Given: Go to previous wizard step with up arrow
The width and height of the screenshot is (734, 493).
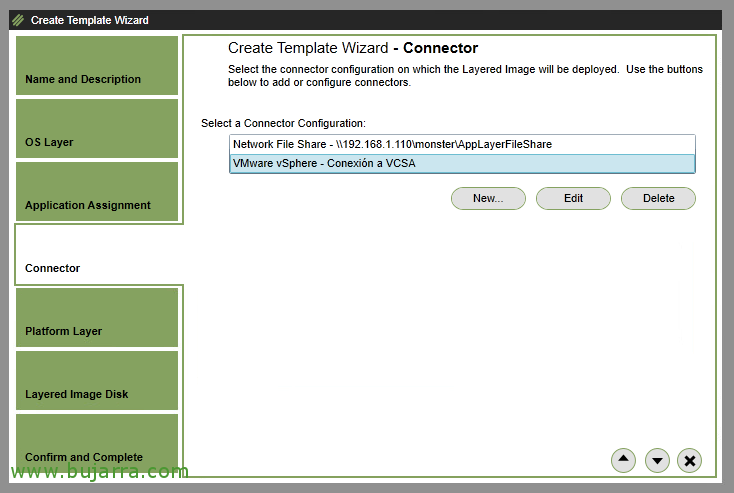Looking at the screenshot, I should (623, 460).
